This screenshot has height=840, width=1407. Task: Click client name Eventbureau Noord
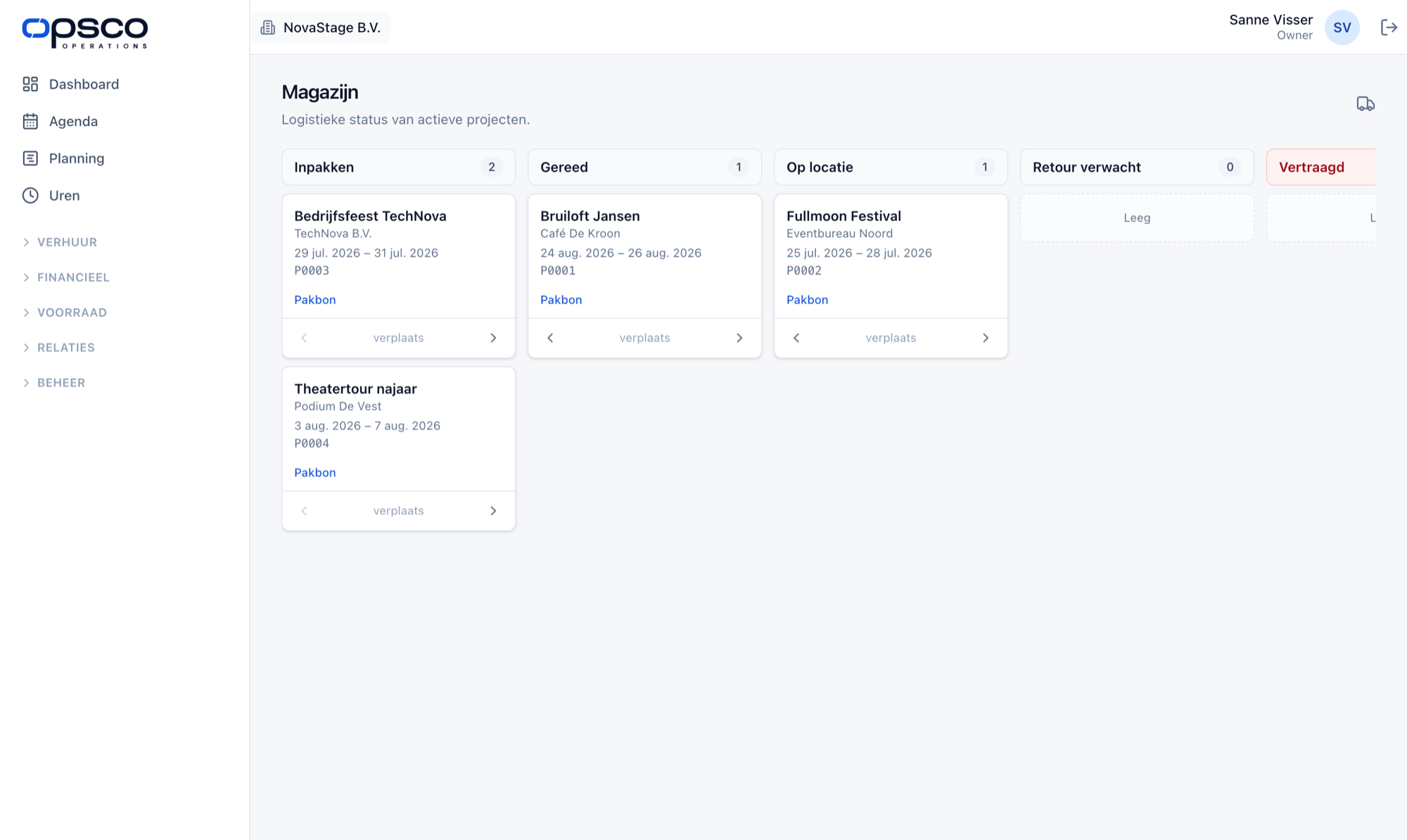tap(839, 234)
